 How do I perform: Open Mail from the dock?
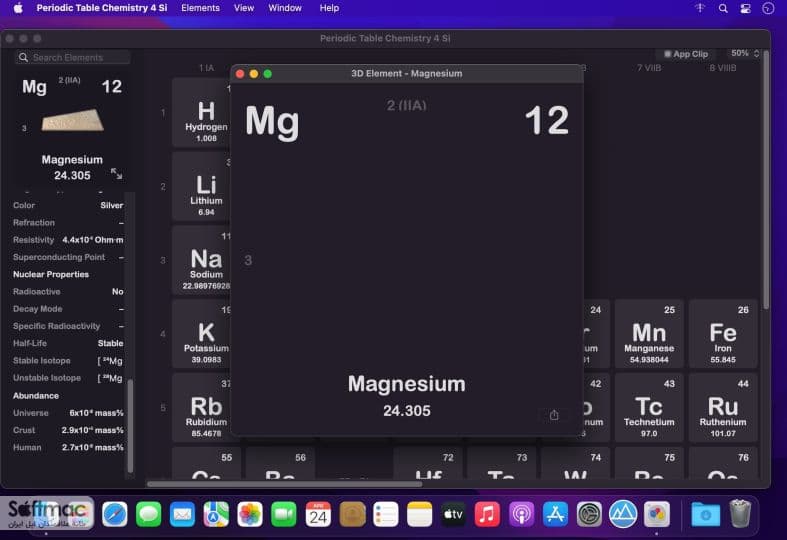click(x=182, y=514)
